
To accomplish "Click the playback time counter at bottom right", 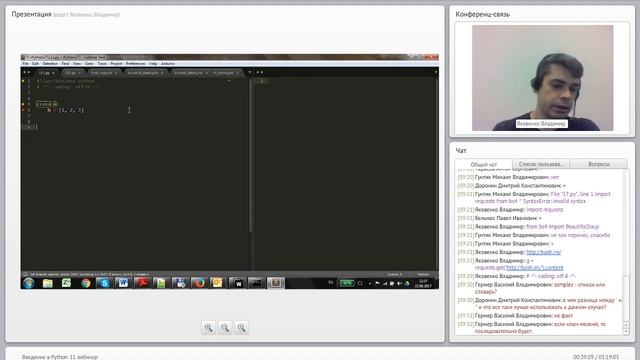I will pyautogui.click(x=596, y=357).
